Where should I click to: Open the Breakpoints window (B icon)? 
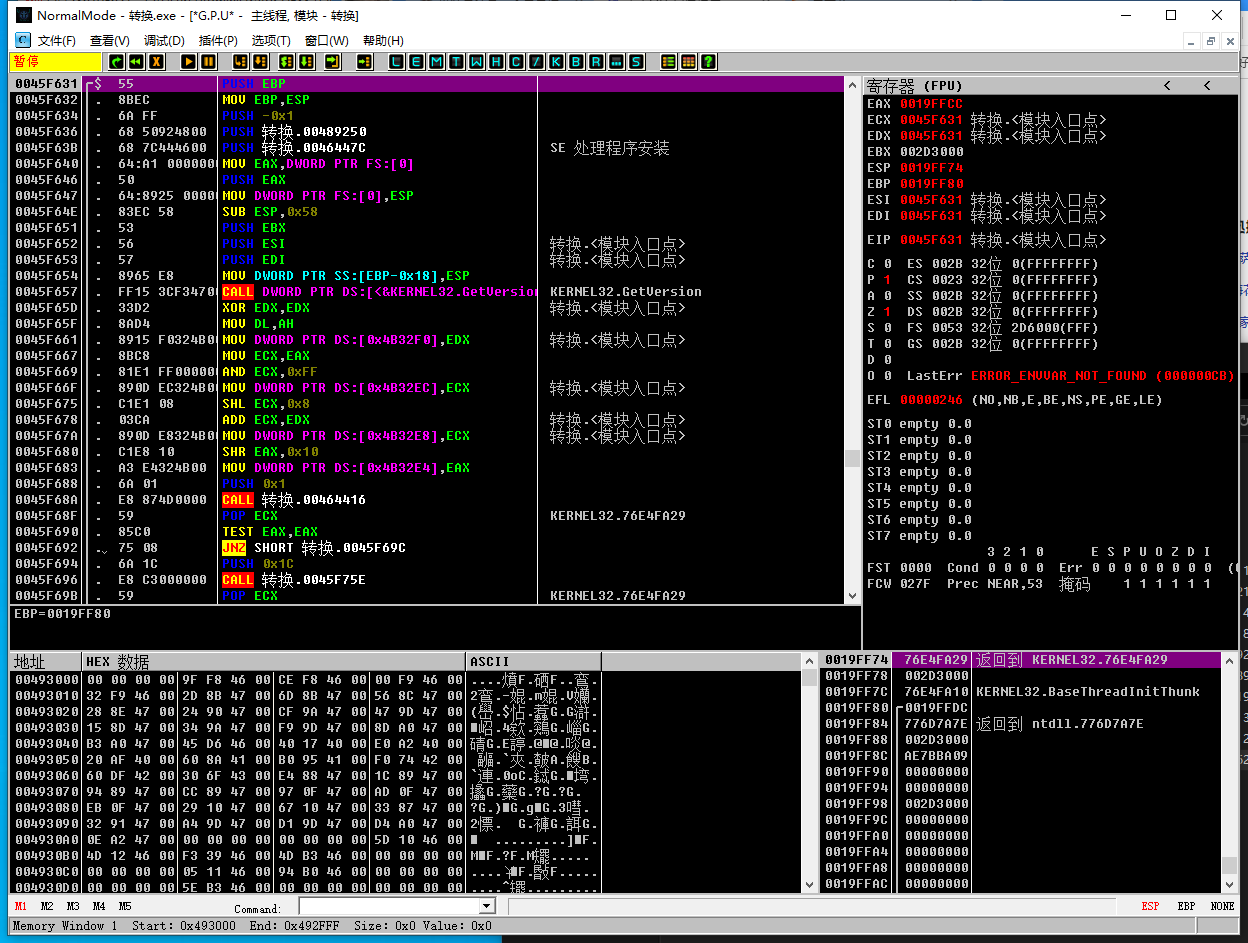coord(576,62)
